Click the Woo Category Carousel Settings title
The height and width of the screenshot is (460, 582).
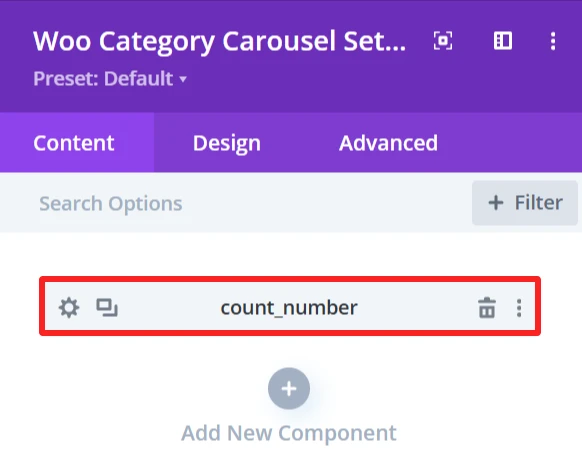click(x=219, y=41)
